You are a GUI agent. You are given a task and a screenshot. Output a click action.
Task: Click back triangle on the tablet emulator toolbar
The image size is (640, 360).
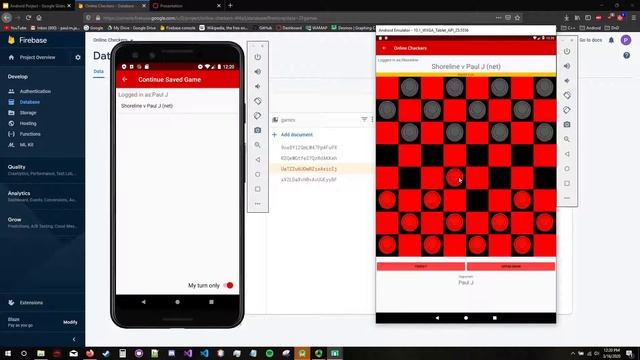pos(567,154)
